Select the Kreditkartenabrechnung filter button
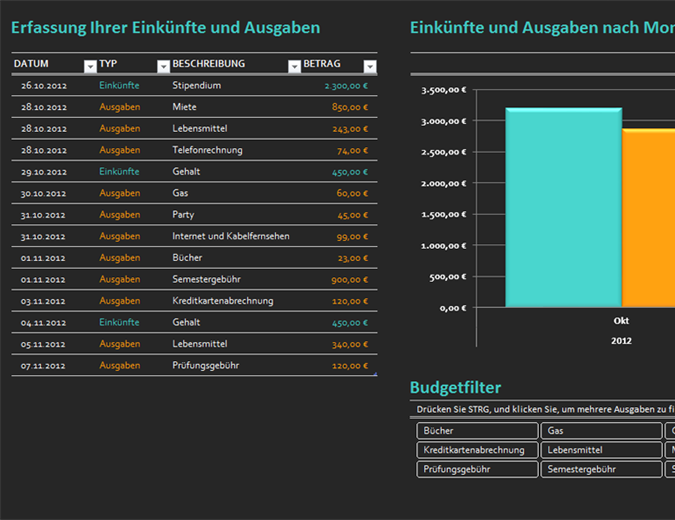 [477, 450]
